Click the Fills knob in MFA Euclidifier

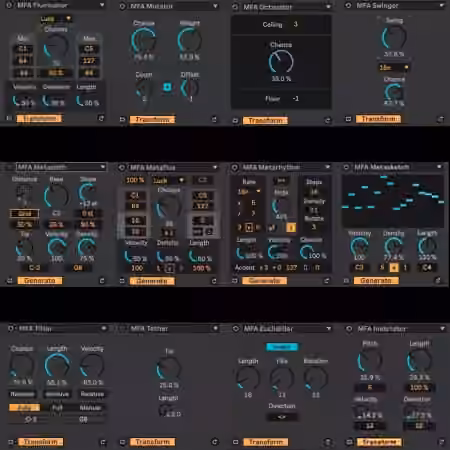[282, 378]
